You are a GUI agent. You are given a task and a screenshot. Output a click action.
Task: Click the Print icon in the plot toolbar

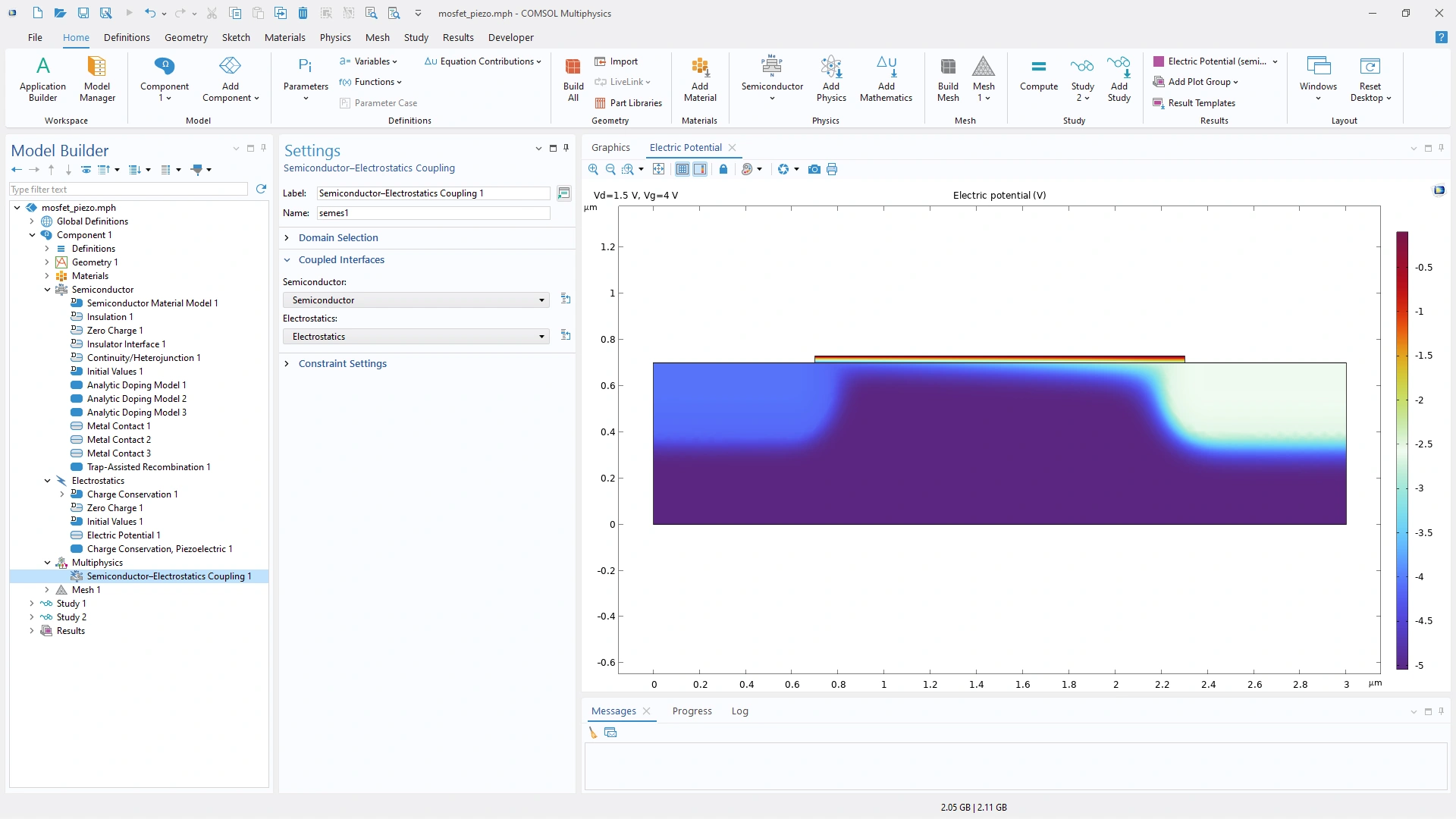click(x=832, y=169)
